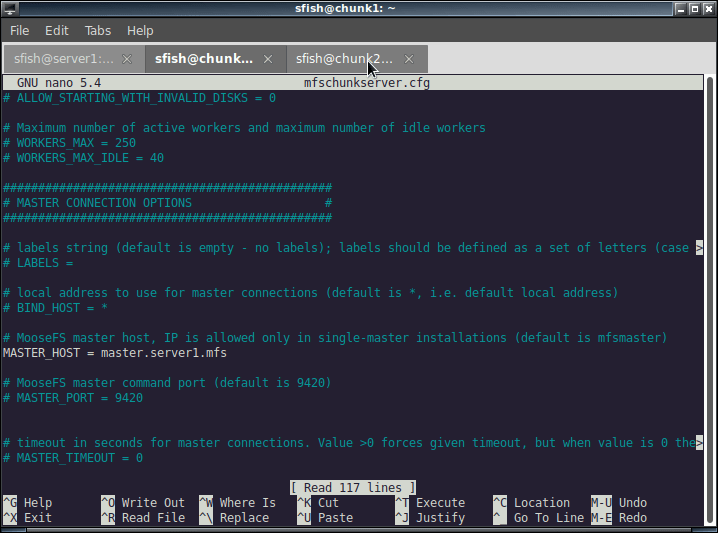
Task: Click the Read 117 lines status message
Action: [353, 488]
